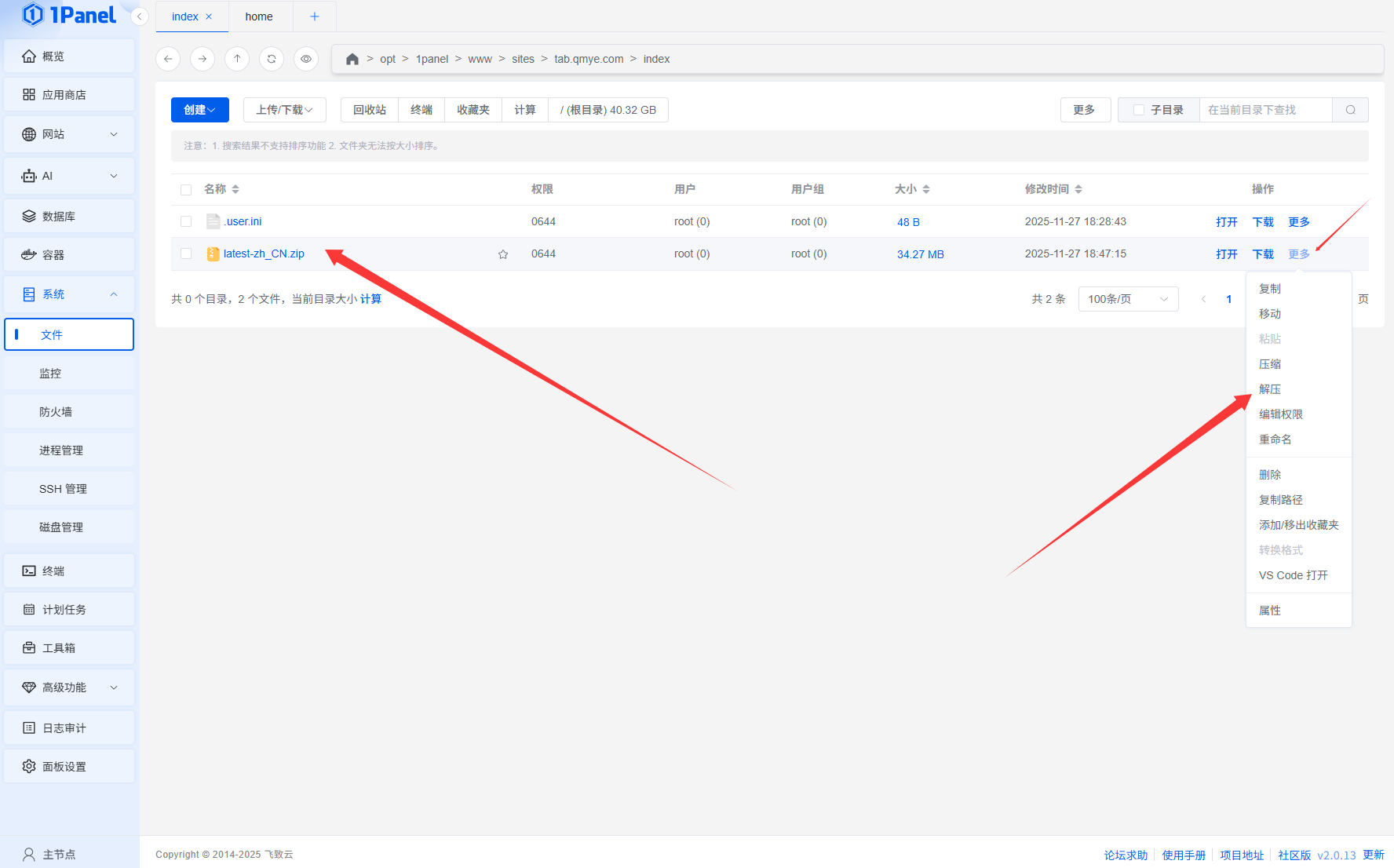Add a new tab with plus icon

(x=315, y=16)
